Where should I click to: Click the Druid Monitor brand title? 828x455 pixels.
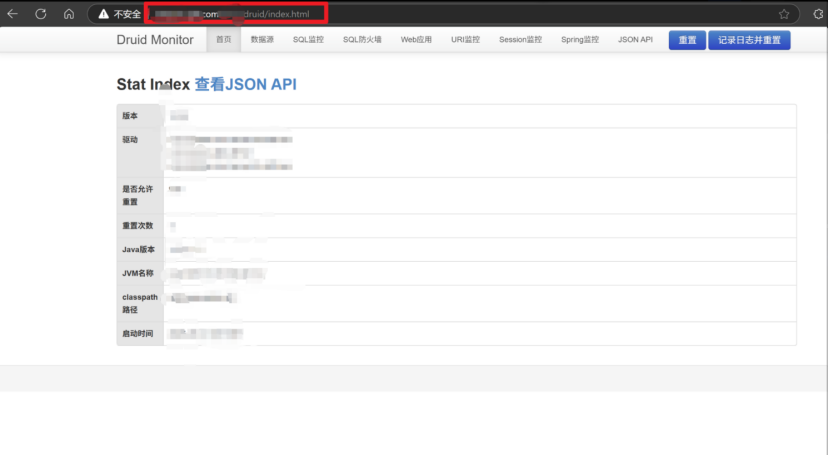pos(155,40)
